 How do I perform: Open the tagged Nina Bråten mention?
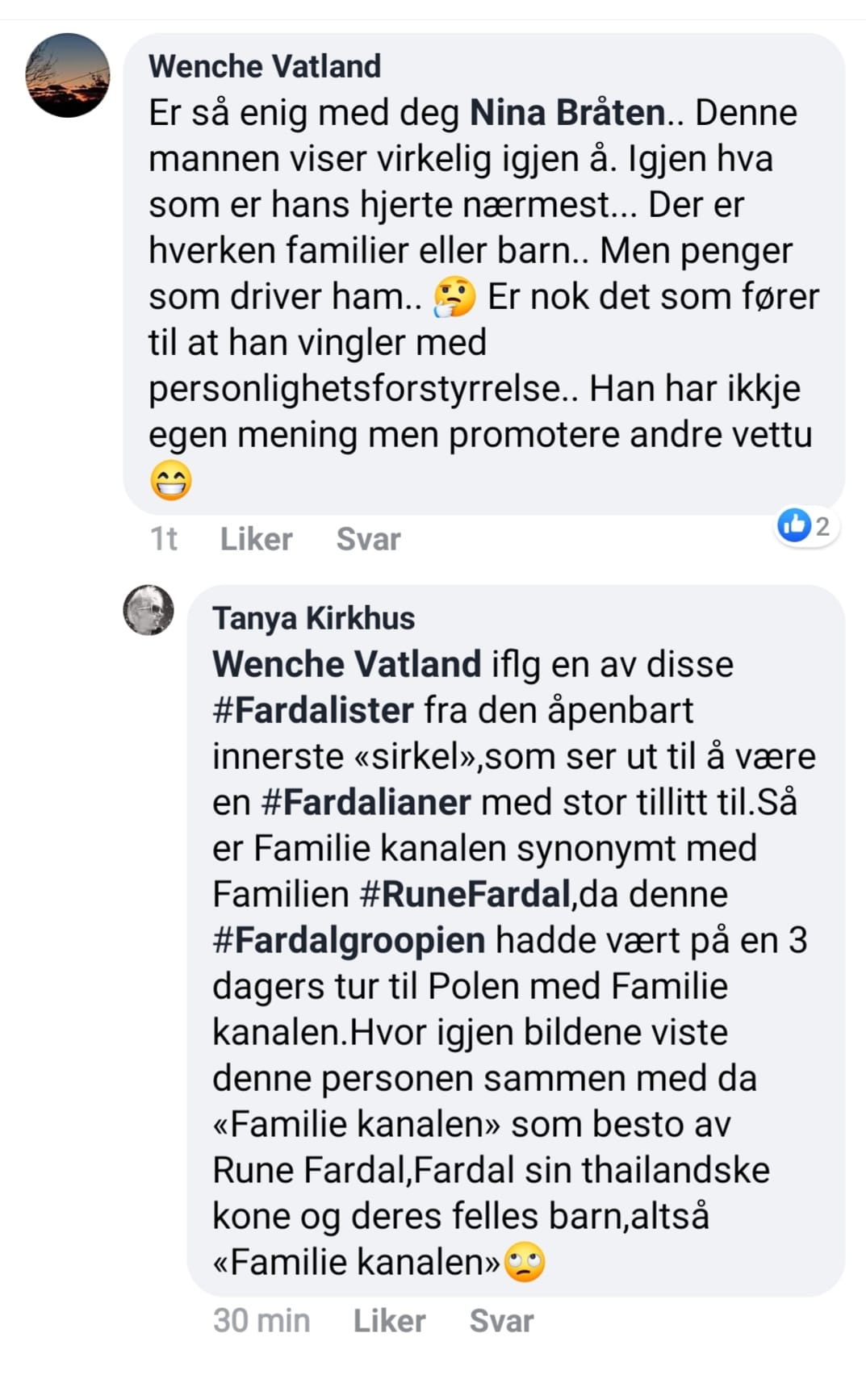pyautogui.click(x=568, y=112)
